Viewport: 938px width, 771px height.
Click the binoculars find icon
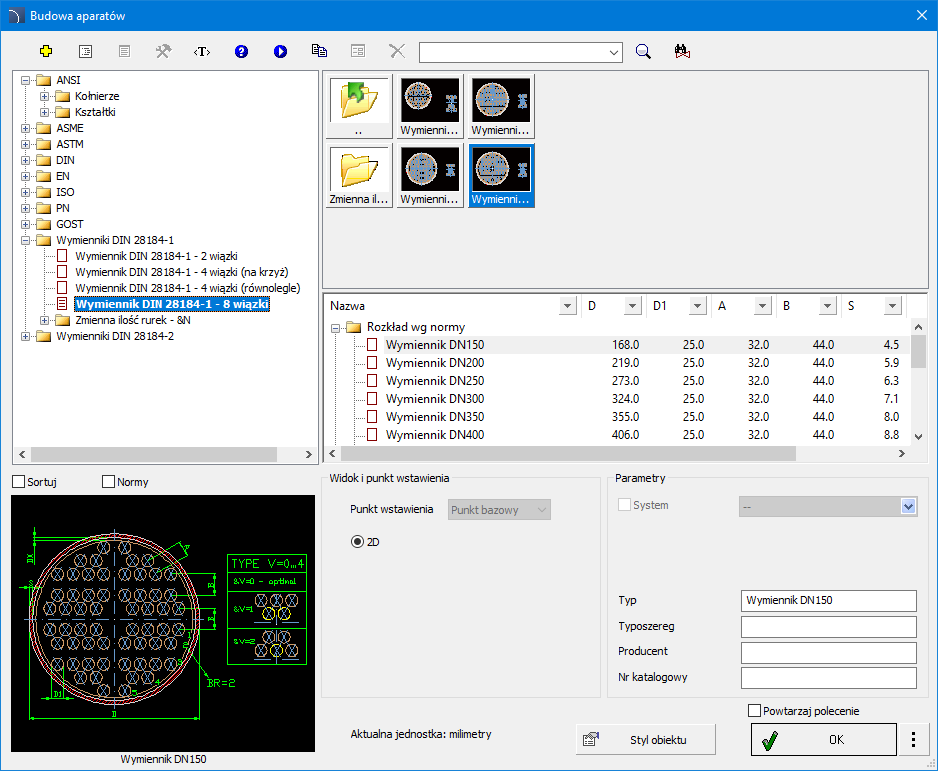(x=683, y=51)
